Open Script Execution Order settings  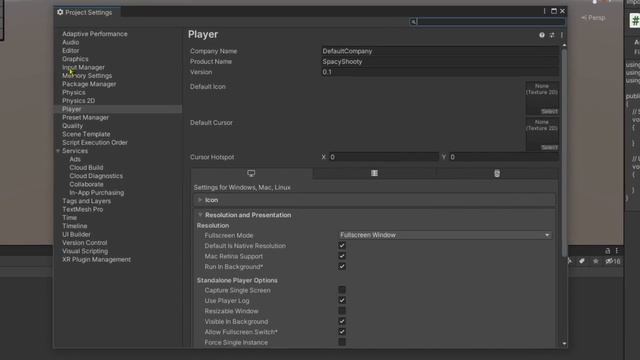click(95, 142)
